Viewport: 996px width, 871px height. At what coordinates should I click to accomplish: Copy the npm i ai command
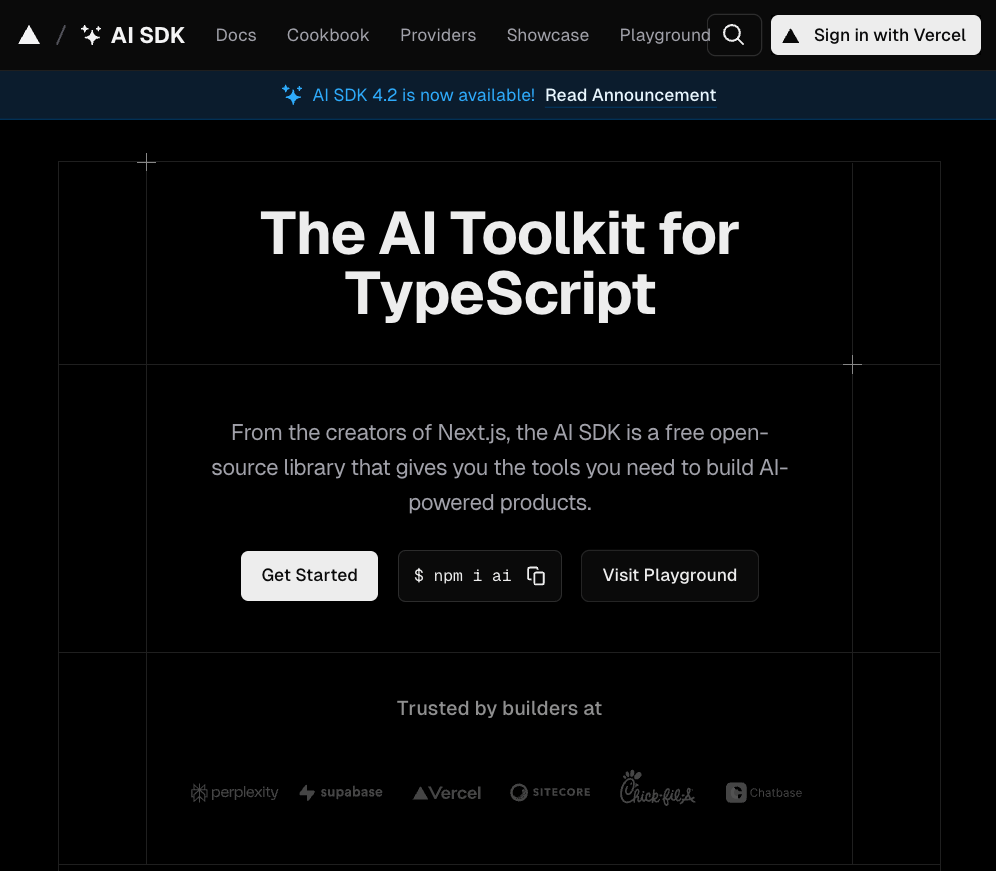pyautogui.click(x=535, y=576)
